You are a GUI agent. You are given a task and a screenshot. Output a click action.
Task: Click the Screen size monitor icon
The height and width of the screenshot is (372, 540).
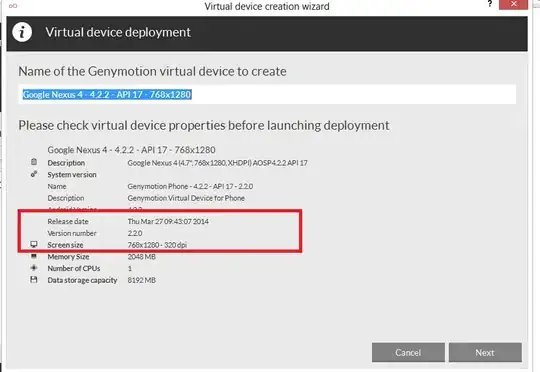34,244
